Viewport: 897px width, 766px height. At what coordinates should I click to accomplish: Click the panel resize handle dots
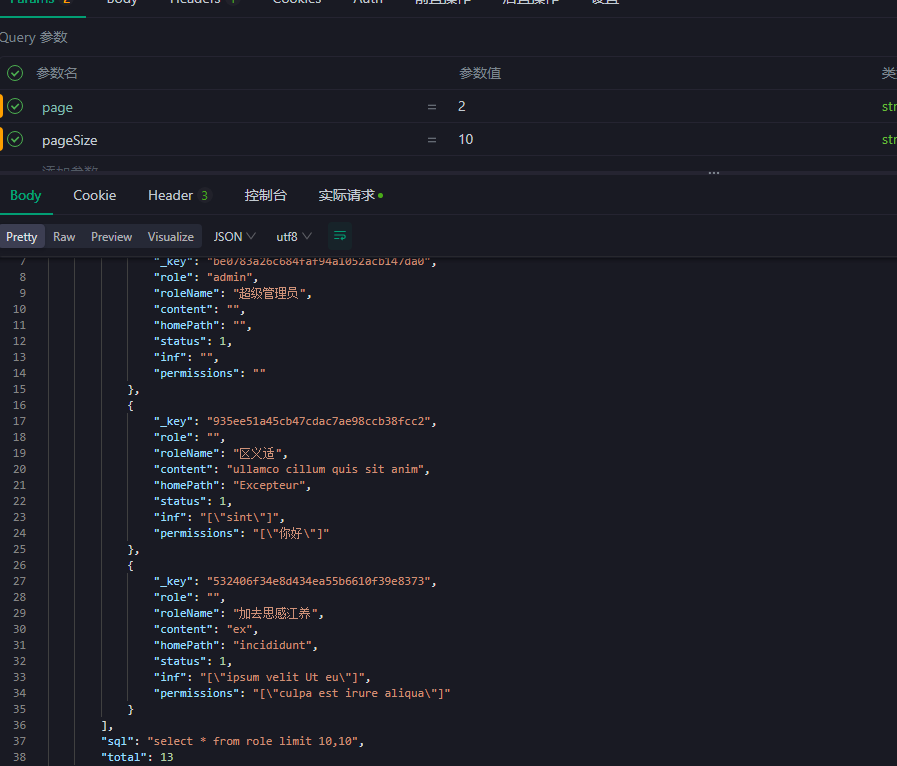click(714, 172)
